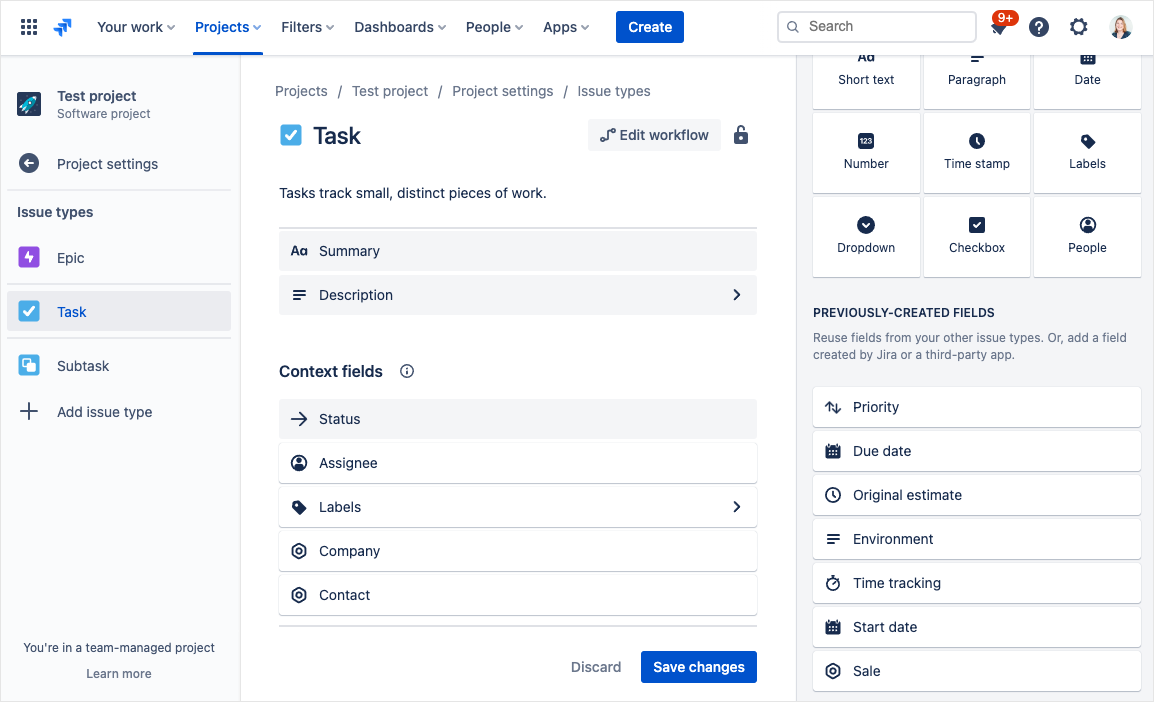Click the Save changes button
The height and width of the screenshot is (702, 1154).
point(698,667)
